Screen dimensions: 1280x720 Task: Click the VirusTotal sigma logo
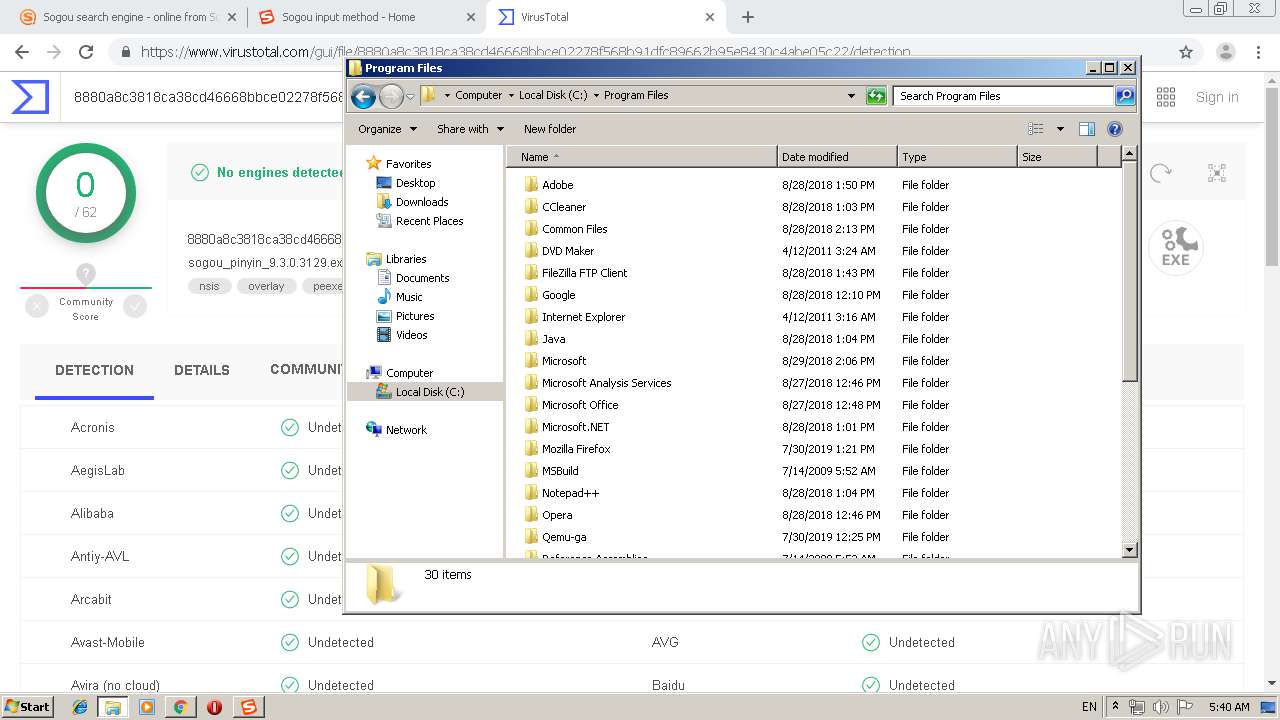click(30, 97)
